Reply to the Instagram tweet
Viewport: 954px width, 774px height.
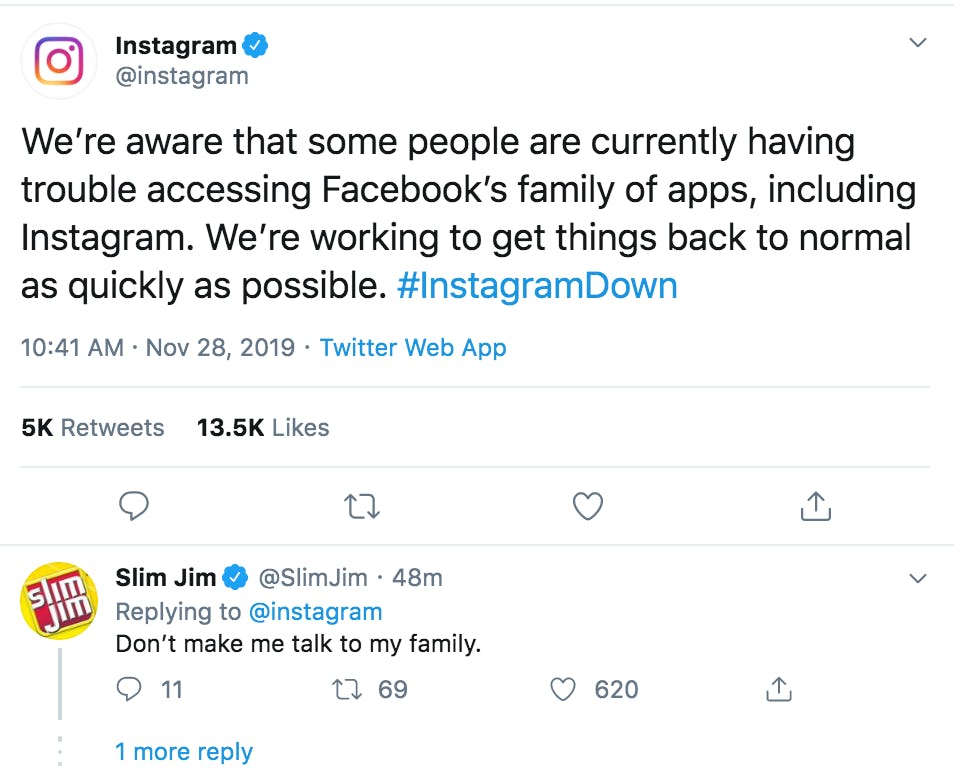coord(134,506)
